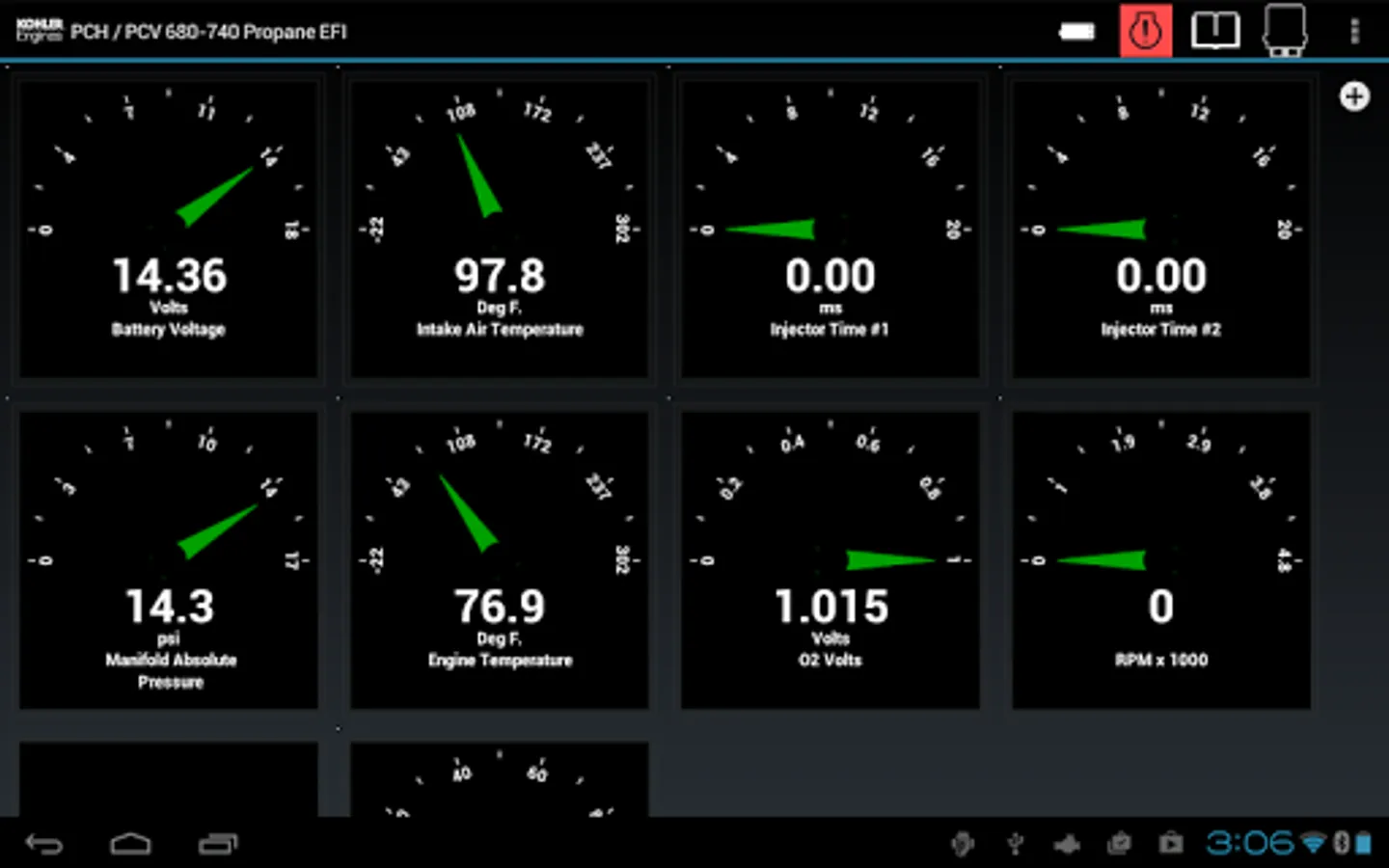Tap the PCH / PCV 680-740 Propane EFI title
Viewport: 1389px width, 868px height.
point(208,32)
